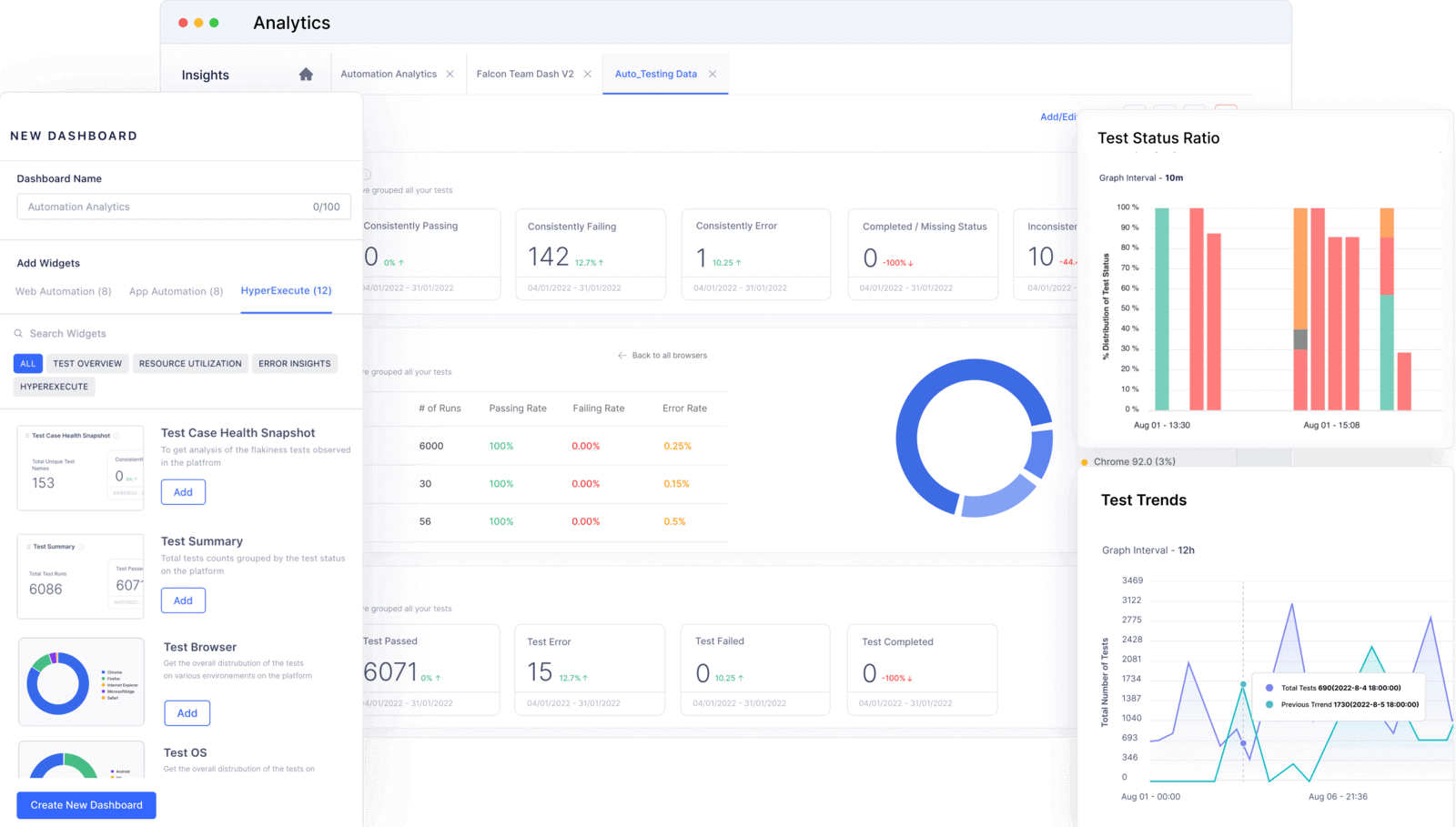Click Create New Dashboard button
This screenshot has height=827, width=1456.
(x=86, y=805)
